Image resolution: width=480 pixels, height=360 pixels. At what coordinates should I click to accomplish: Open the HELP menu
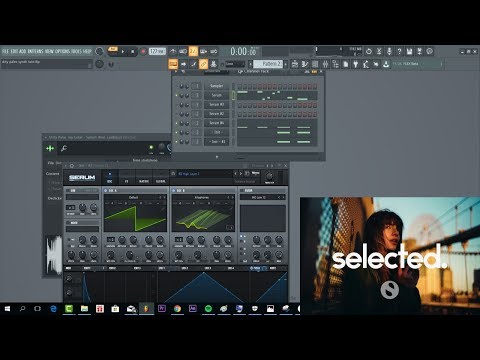tap(87, 51)
